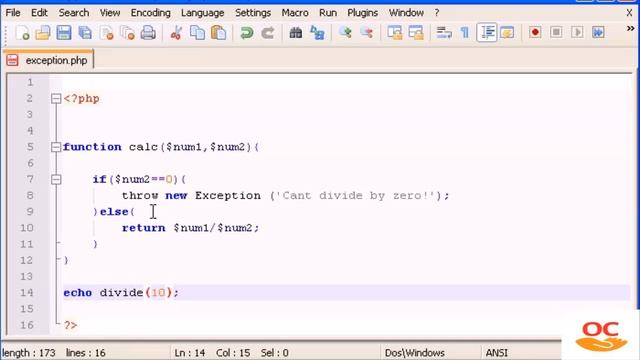
Task: Create a new file with the New icon
Action: (22, 33)
